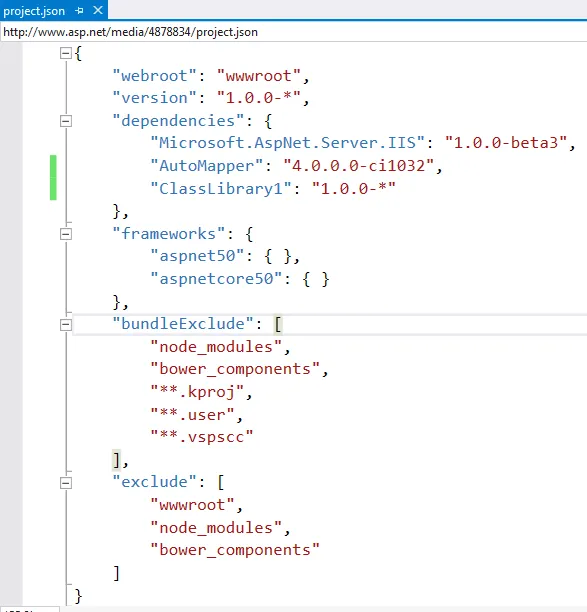Screen dimensions: 587x612
Task: Click the "webroot" key
Action: 155,76
